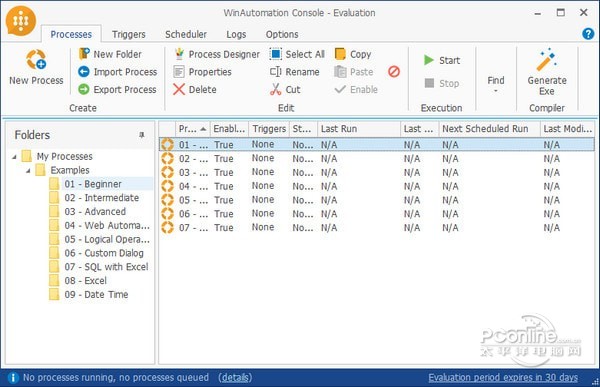This screenshot has width=600, height=387.
Task: Start the selected process
Action: pos(442,60)
